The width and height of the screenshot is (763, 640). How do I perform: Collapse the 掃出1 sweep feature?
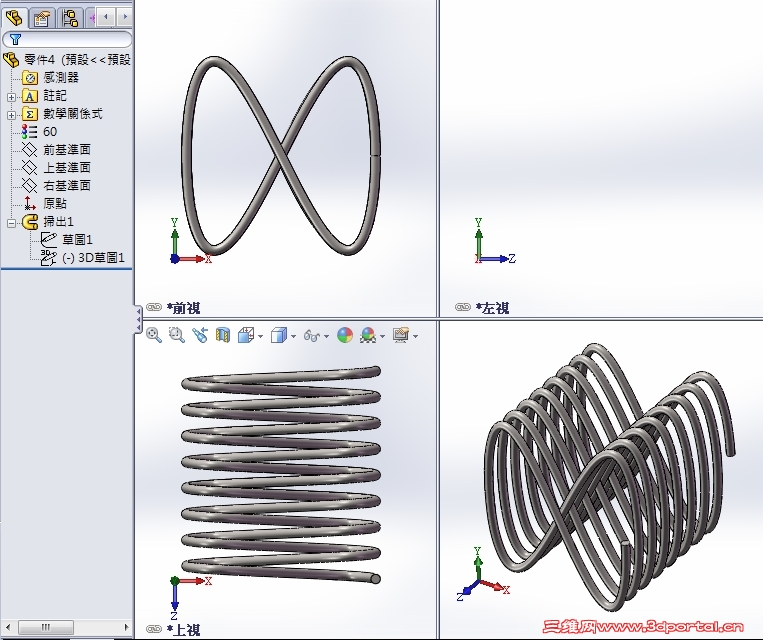point(11,223)
